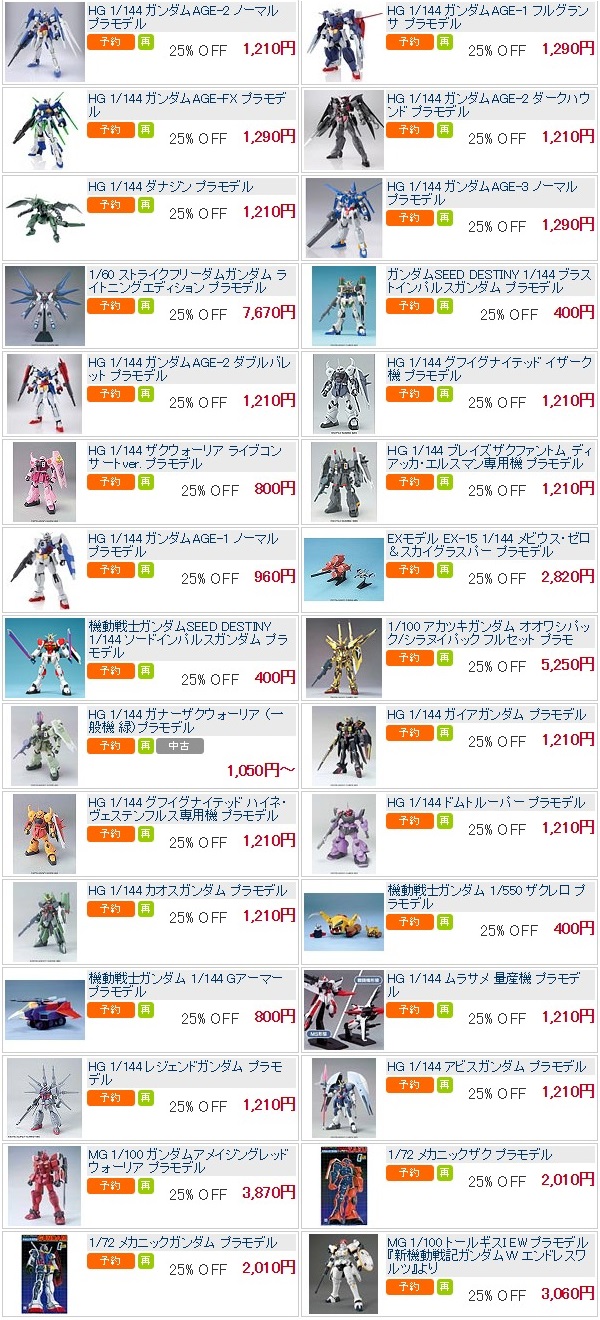The height and width of the screenshot is (1320, 600).
Task: Click the 7,670円 price of ストライクフリーダム
Action: 269,313
